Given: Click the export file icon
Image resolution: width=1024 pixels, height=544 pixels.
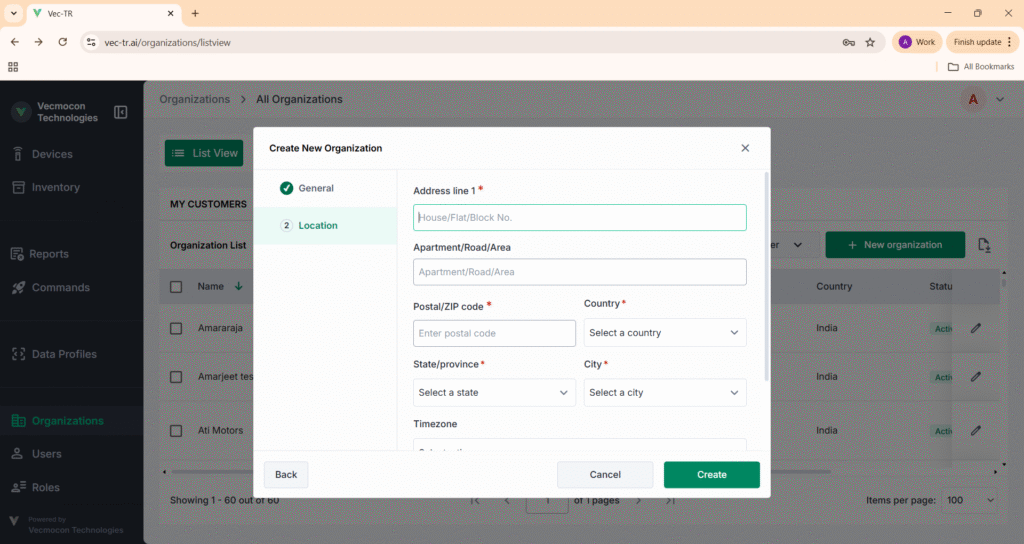Looking at the screenshot, I should click(x=984, y=246).
